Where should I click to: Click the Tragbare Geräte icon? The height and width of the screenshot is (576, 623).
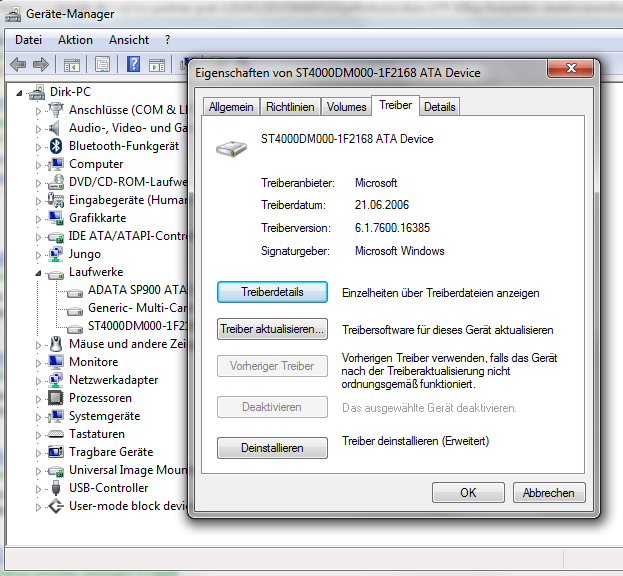click(x=56, y=452)
